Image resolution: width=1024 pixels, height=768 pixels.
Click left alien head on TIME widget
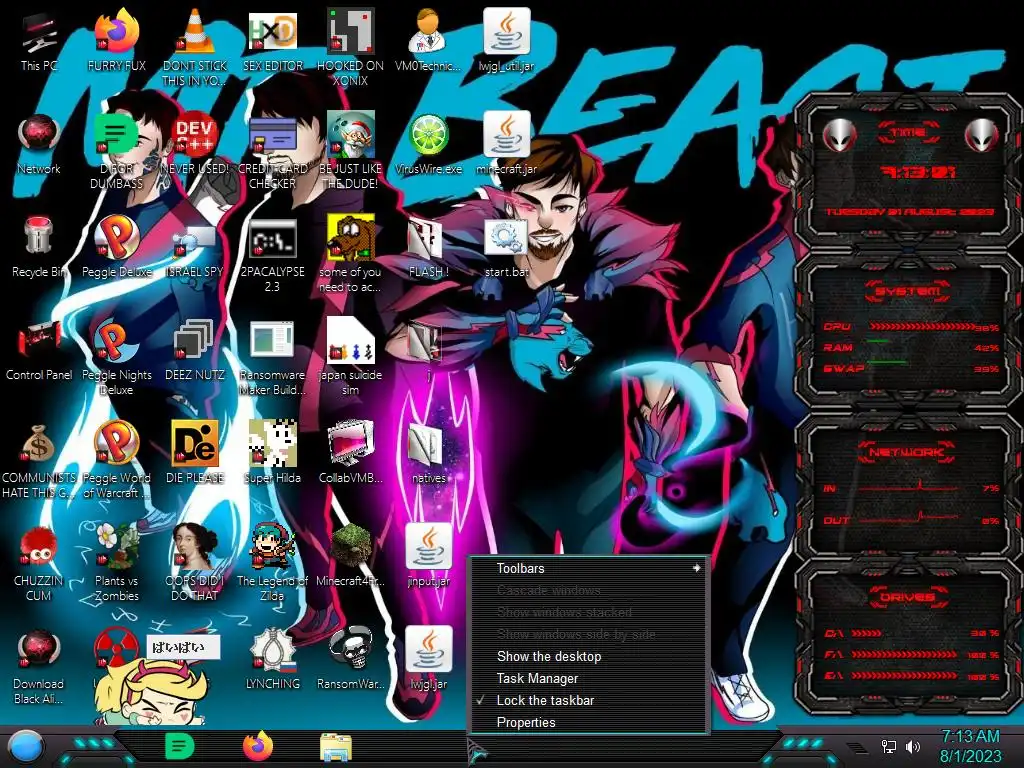click(839, 135)
